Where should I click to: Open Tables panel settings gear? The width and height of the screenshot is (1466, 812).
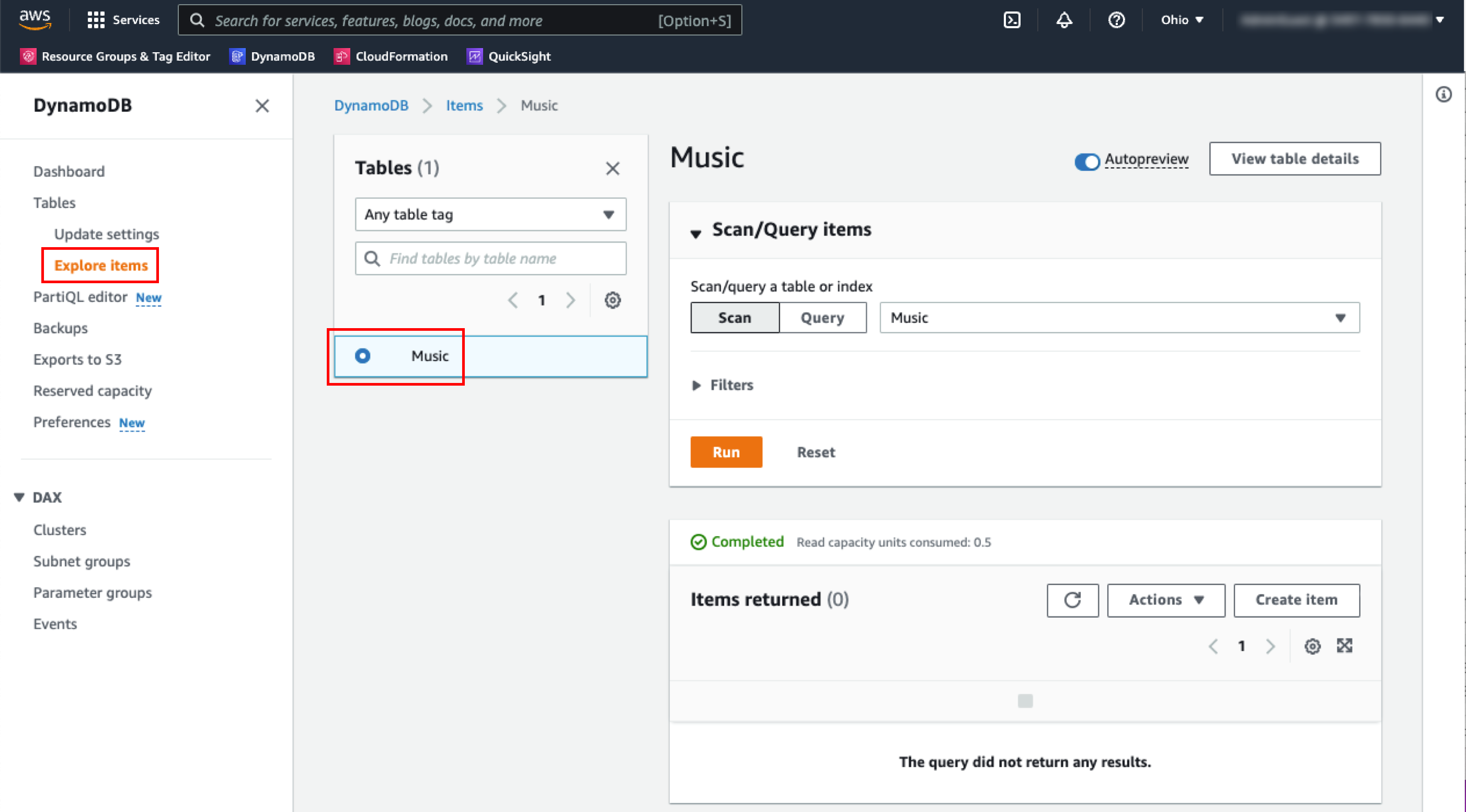point(612,300)
